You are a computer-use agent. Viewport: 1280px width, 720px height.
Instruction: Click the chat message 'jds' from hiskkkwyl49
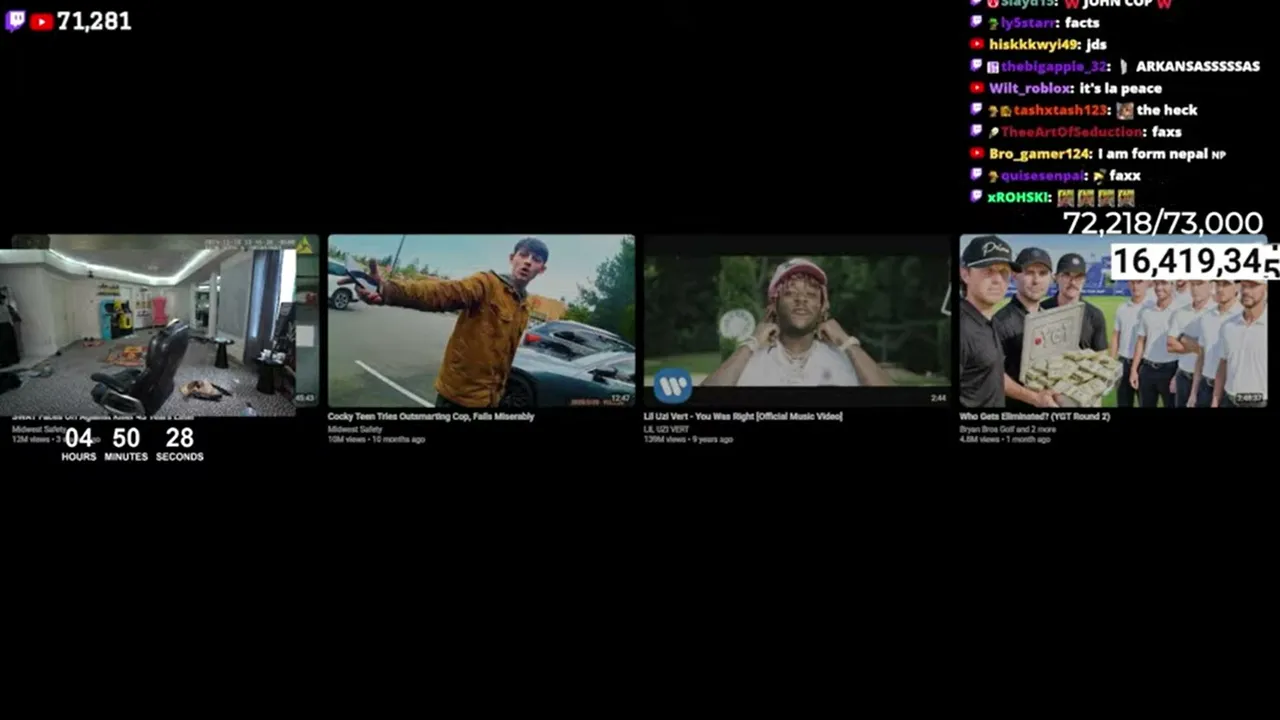click(x=1096, y=45)
